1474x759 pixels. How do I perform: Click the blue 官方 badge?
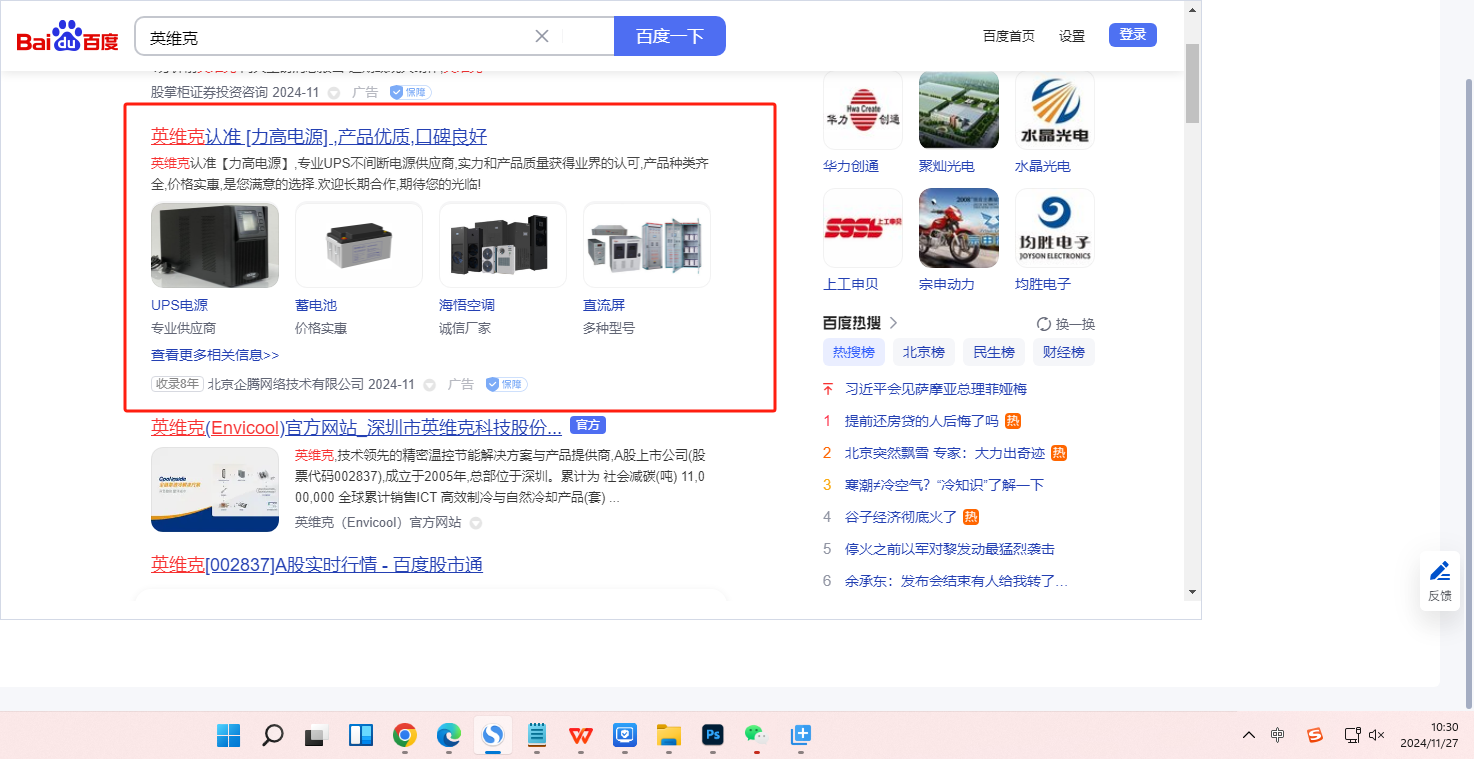click(588, 425)
